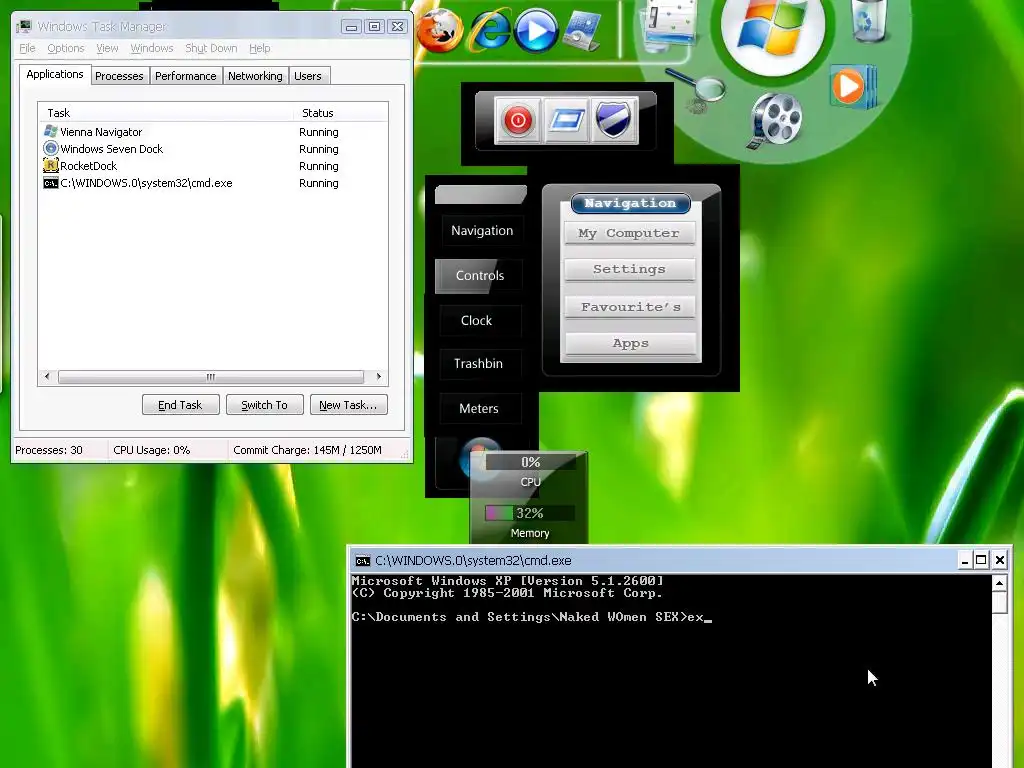The width and height of the screenshot is (1024, 768).
Task: Open the Help menu
Action: 259,48
